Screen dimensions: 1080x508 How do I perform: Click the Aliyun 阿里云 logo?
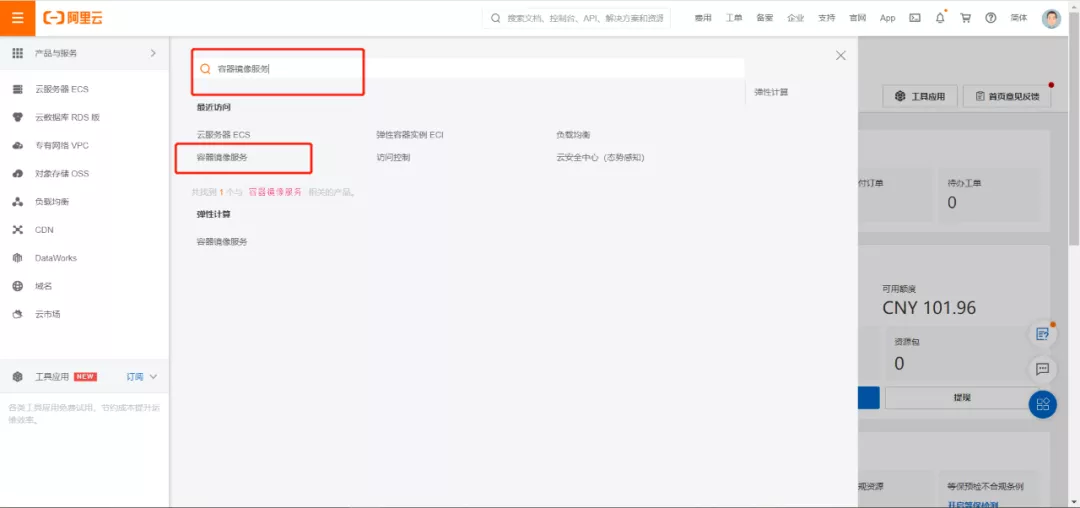(x=73, y=18)
